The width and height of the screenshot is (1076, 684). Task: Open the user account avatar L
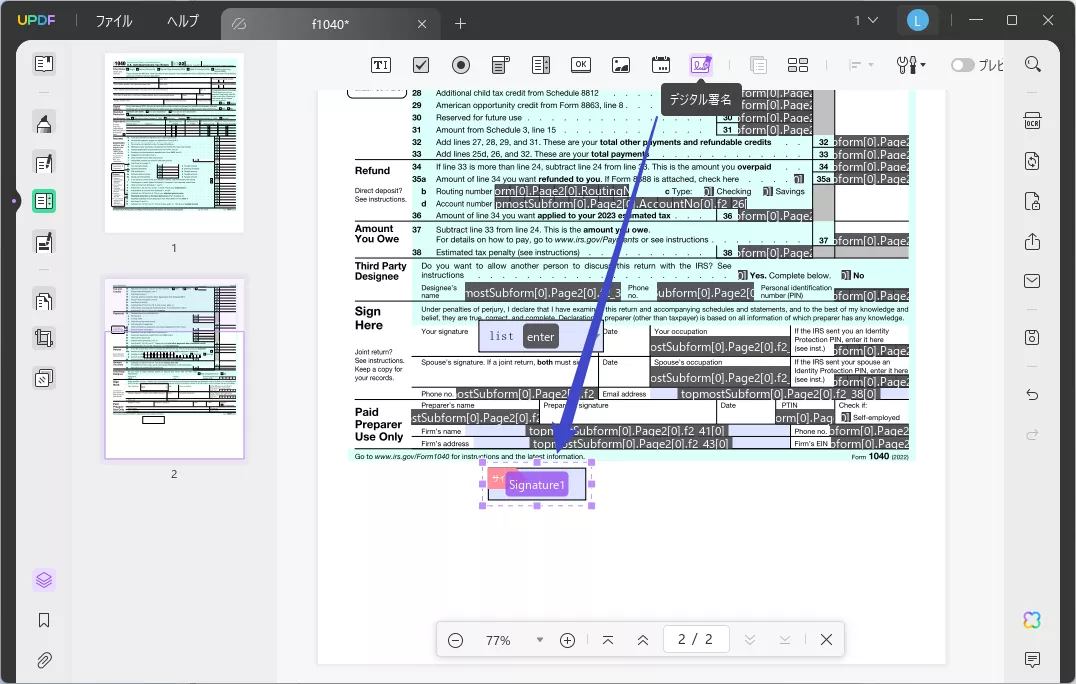tap(917, 21)
